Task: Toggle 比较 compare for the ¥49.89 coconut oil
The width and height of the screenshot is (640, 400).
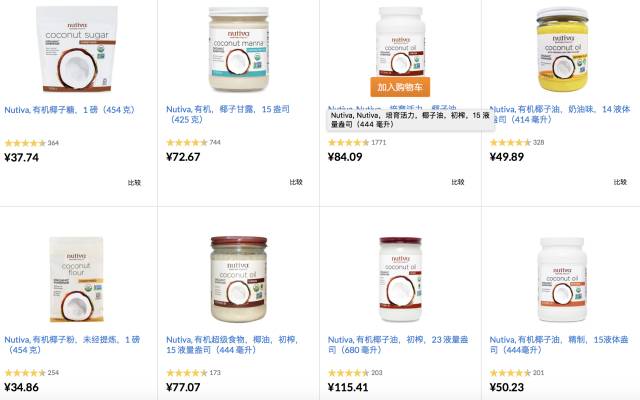Action: 620,182
